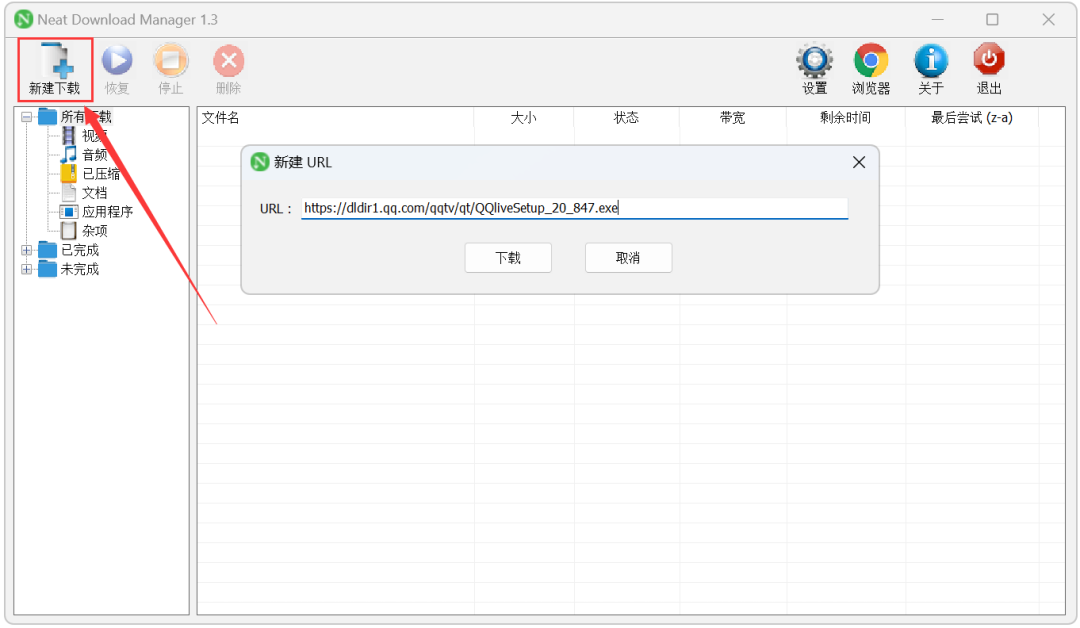Viewport: 1080px width, 628px height.
Task: Sort by 剩余时间 column header
Action: click(x=845, y=118)
